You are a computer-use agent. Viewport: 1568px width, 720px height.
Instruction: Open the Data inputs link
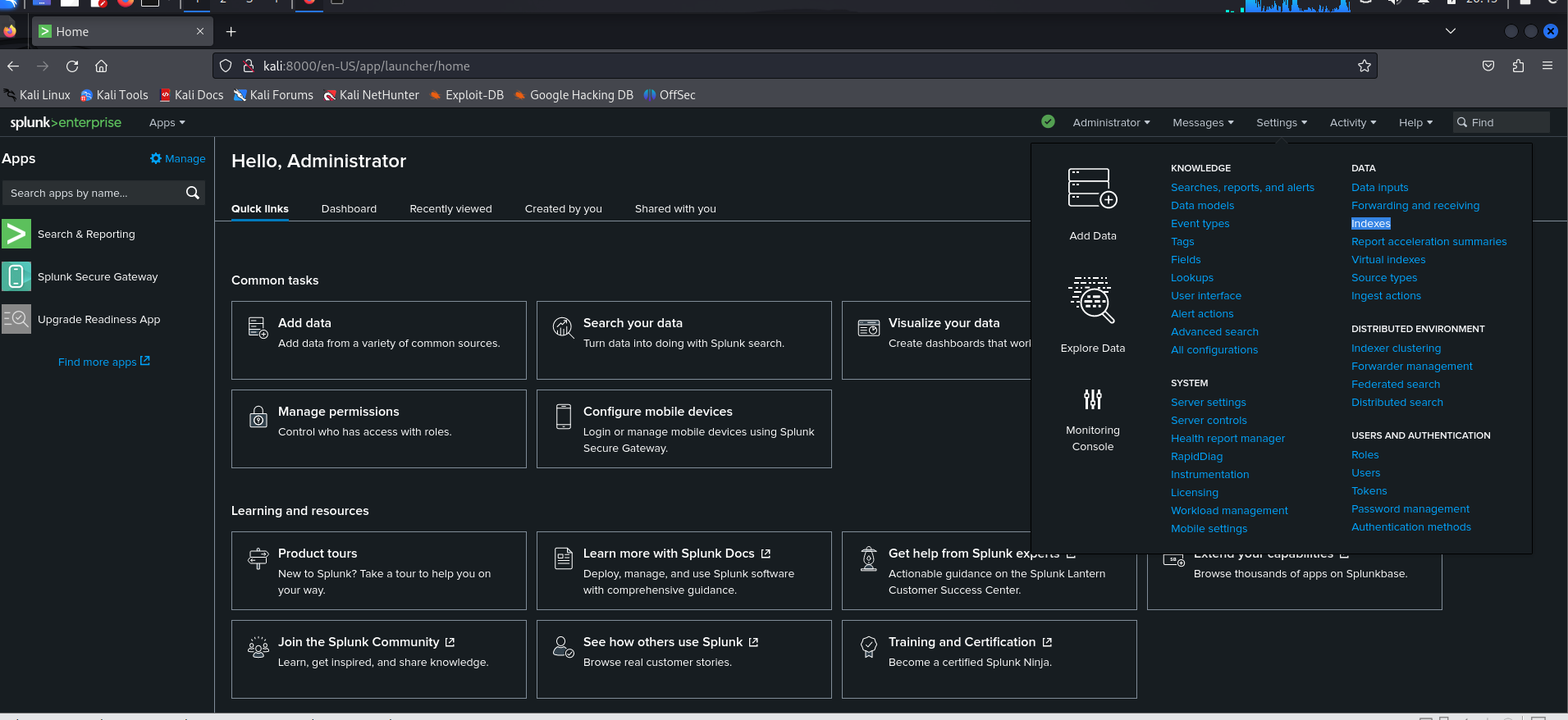pyautogui.click(x=1379, y=187)
